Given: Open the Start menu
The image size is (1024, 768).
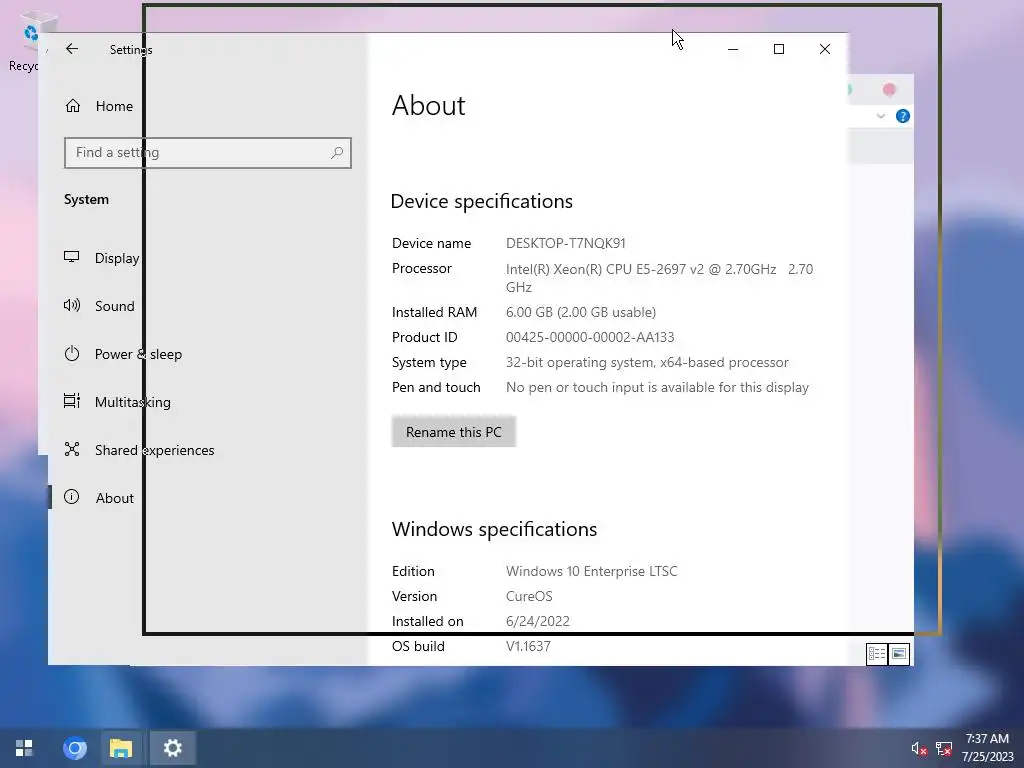Looking at the screenshot, I should [24, 748].
